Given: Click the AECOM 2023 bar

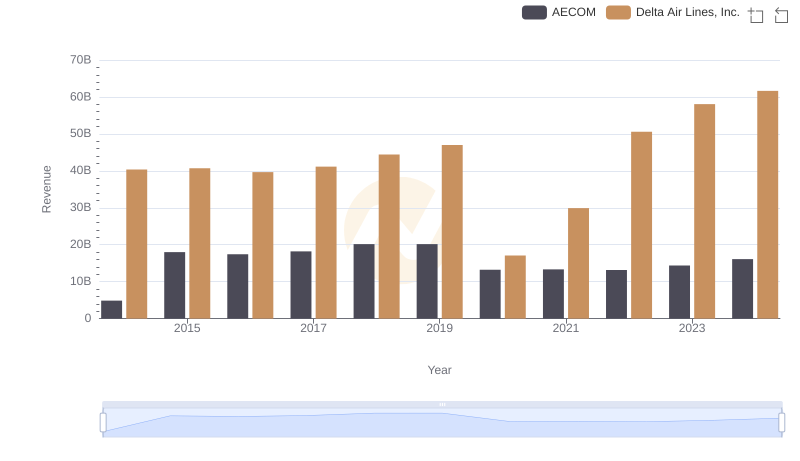Looking at the screenshot, I should coord(680,292).
